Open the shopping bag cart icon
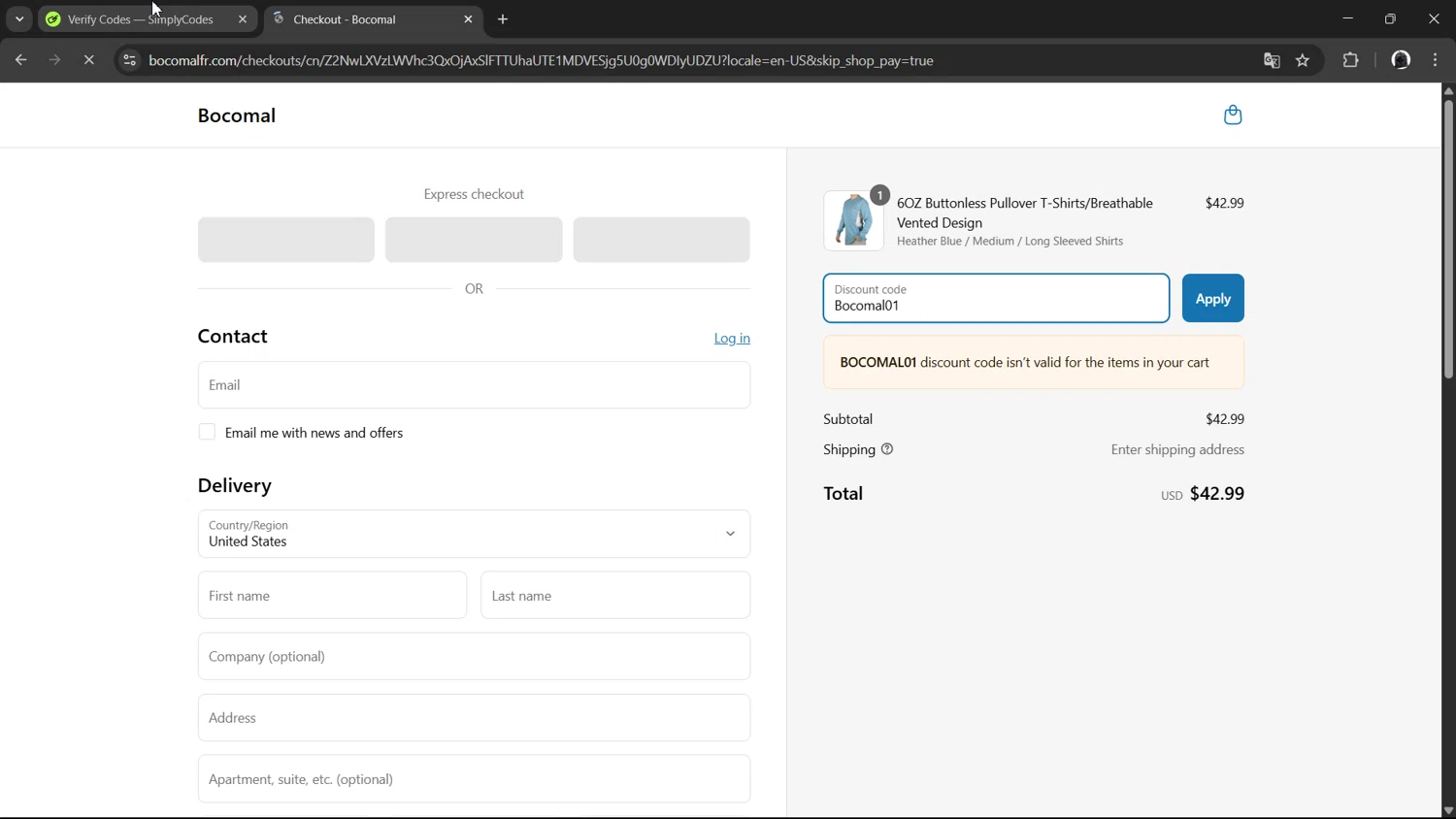Viewport: 1456px width, 819px height. [x=1233, y=115]
